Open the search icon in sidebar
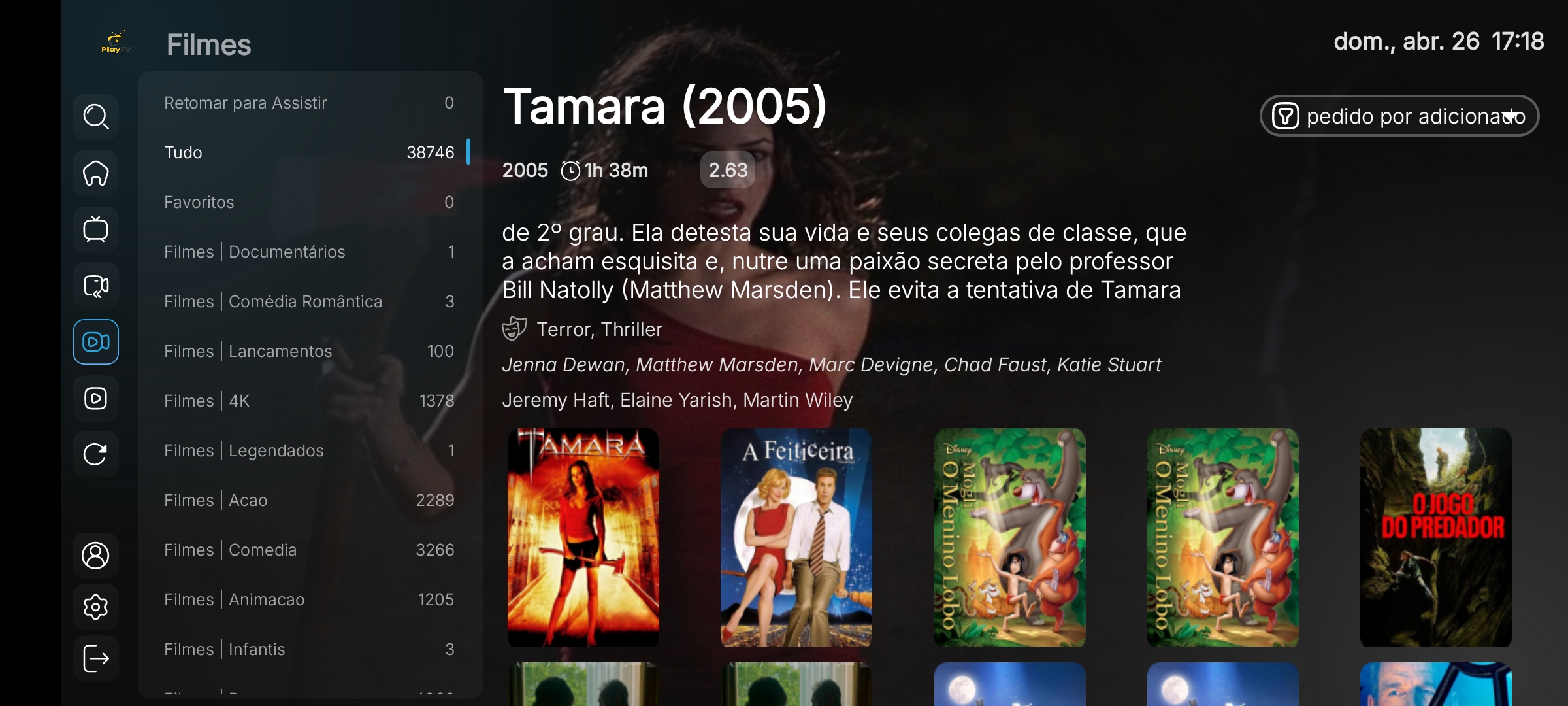 click(x=95, y=117)
